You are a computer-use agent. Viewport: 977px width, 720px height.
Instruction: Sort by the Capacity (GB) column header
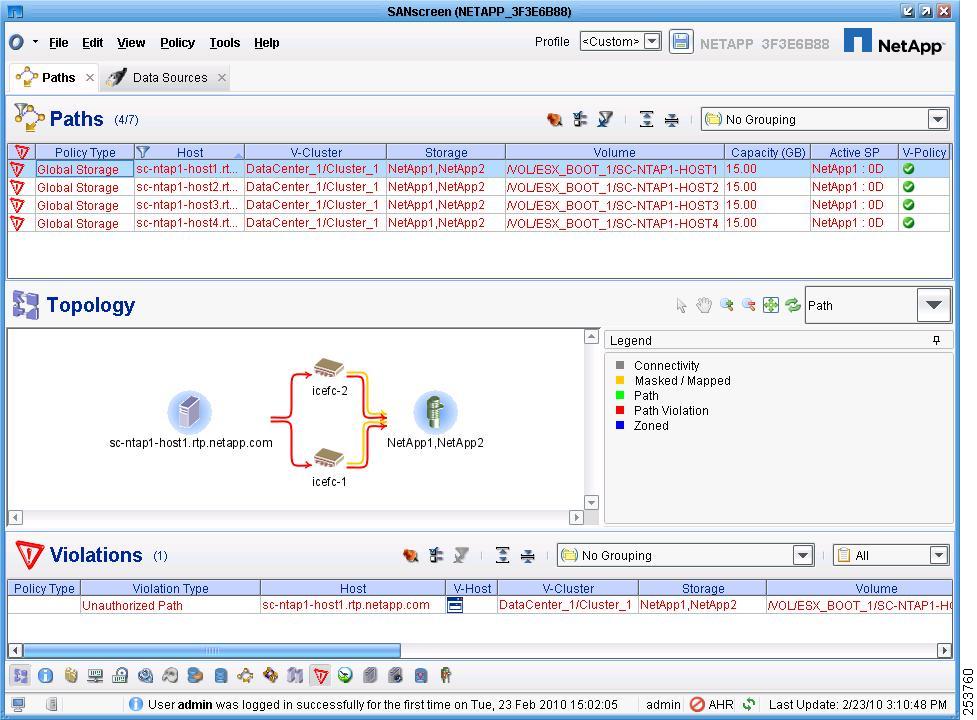[768, 152]
